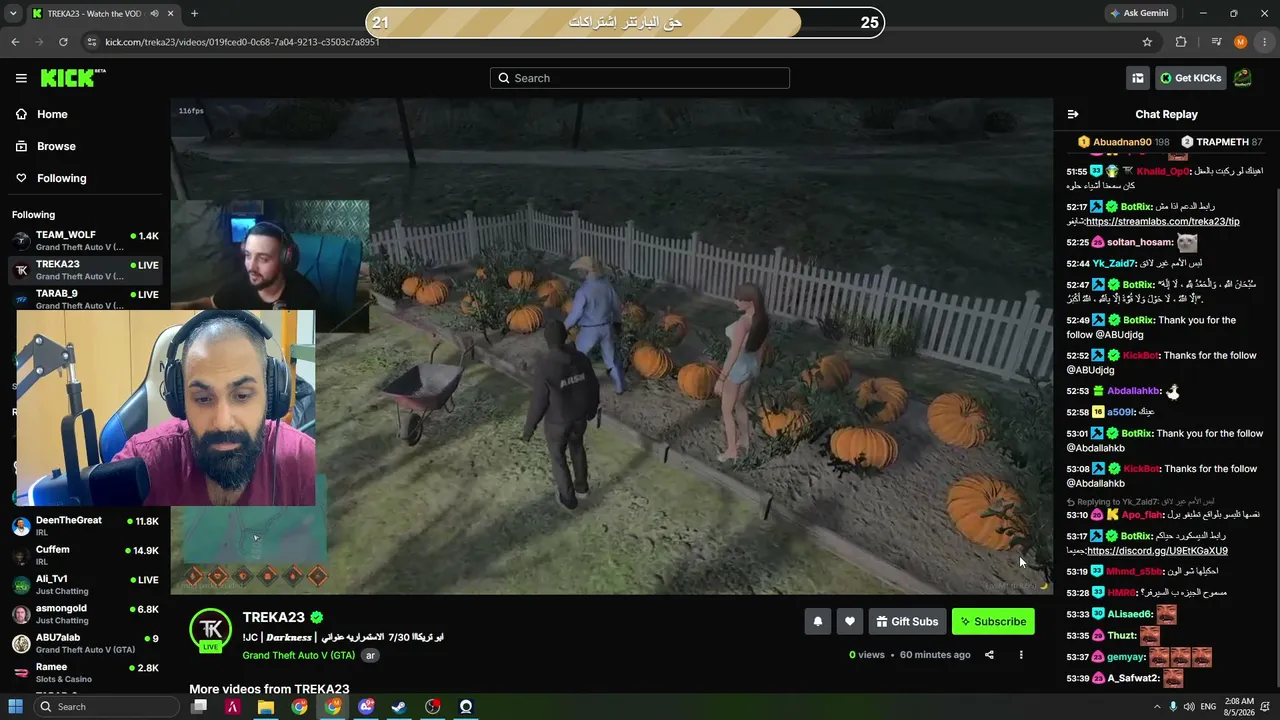The height and width of the screenshot is (720, 1280).
Task: Open the Windows Start menu
Action: (x=15, y=707)
